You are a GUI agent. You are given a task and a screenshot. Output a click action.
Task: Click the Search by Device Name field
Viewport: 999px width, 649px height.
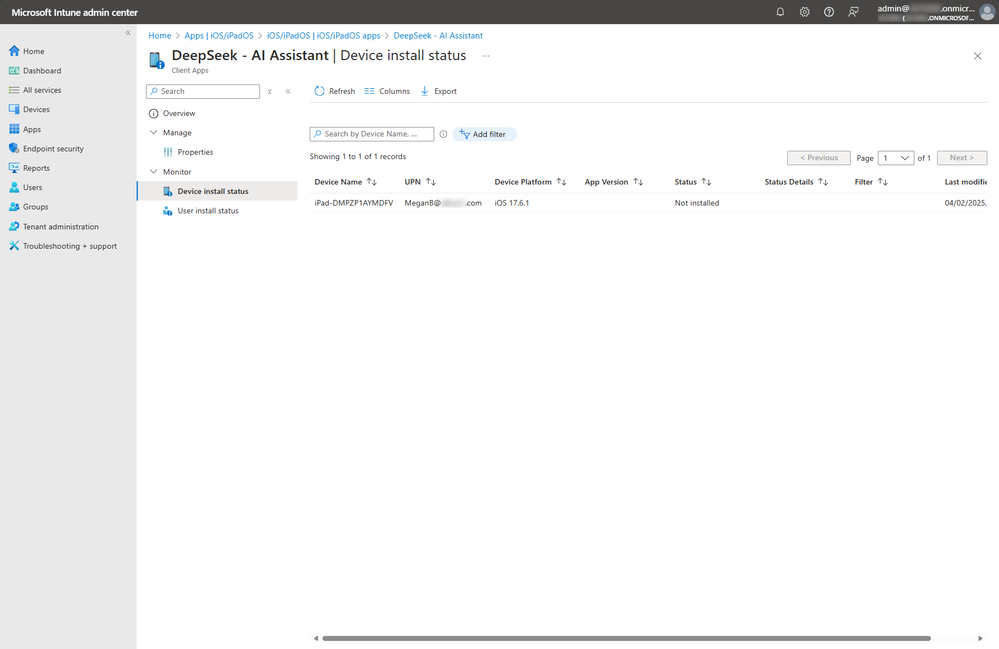pyautogui.click(x=371, y=134)
